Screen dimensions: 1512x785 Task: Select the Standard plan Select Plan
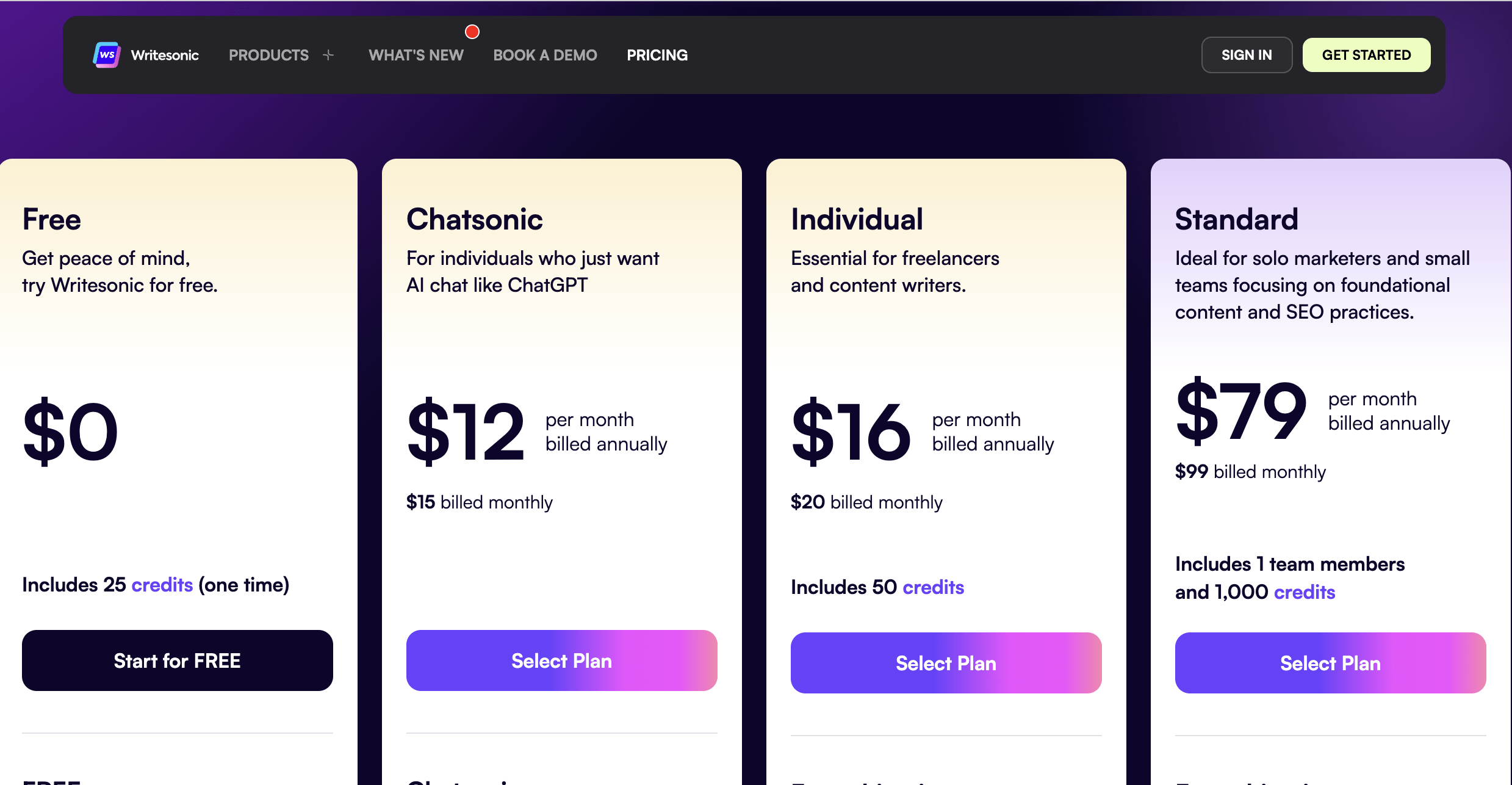(x=1330, y=662)
